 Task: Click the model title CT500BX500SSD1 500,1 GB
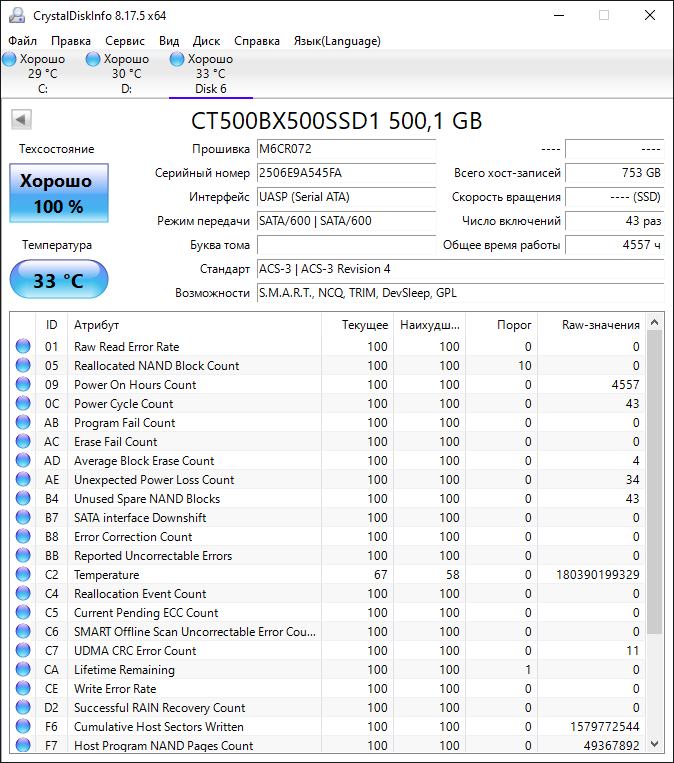[x=336, y=121]
